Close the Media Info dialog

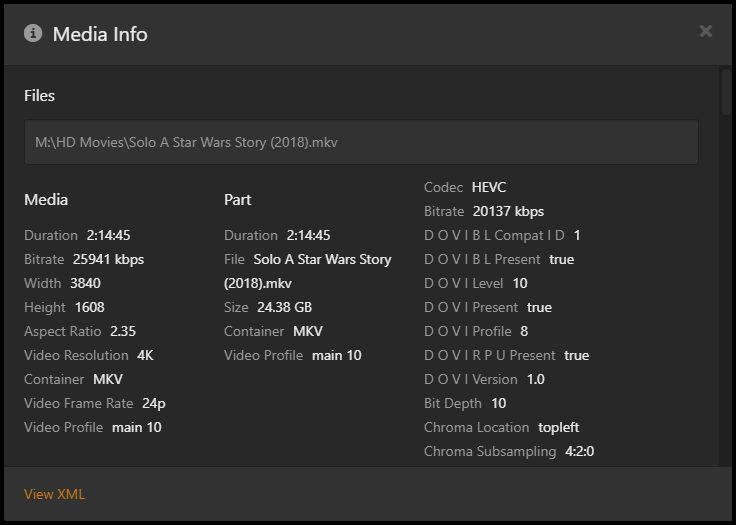706,31
